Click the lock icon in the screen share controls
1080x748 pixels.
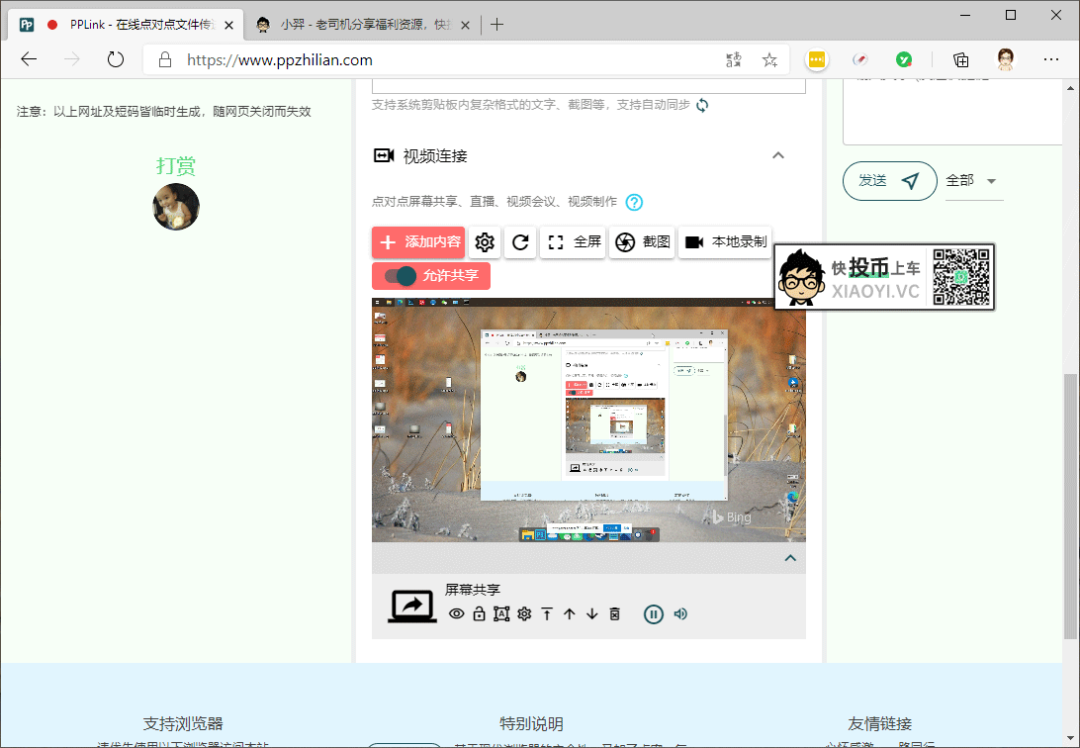[478, 614]
